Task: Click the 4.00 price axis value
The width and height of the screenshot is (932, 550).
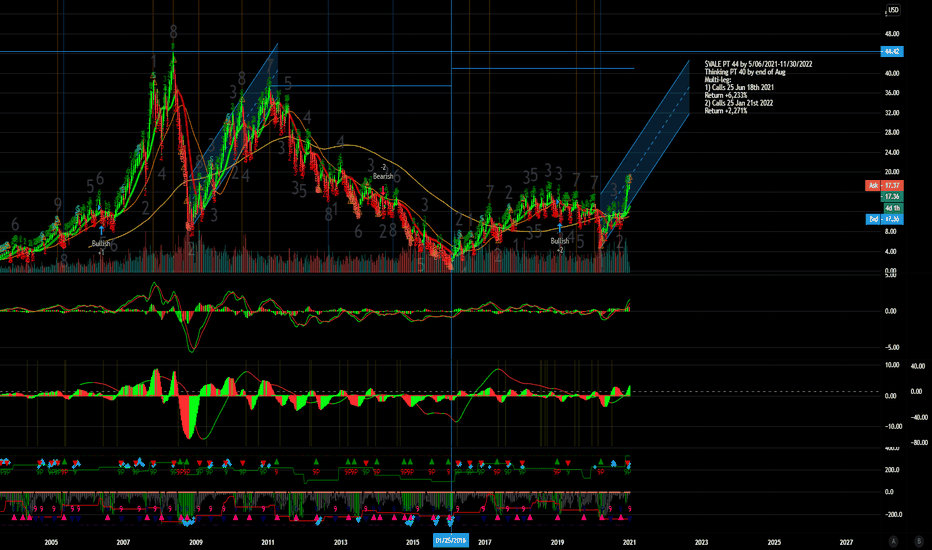Action: [890, 252]
